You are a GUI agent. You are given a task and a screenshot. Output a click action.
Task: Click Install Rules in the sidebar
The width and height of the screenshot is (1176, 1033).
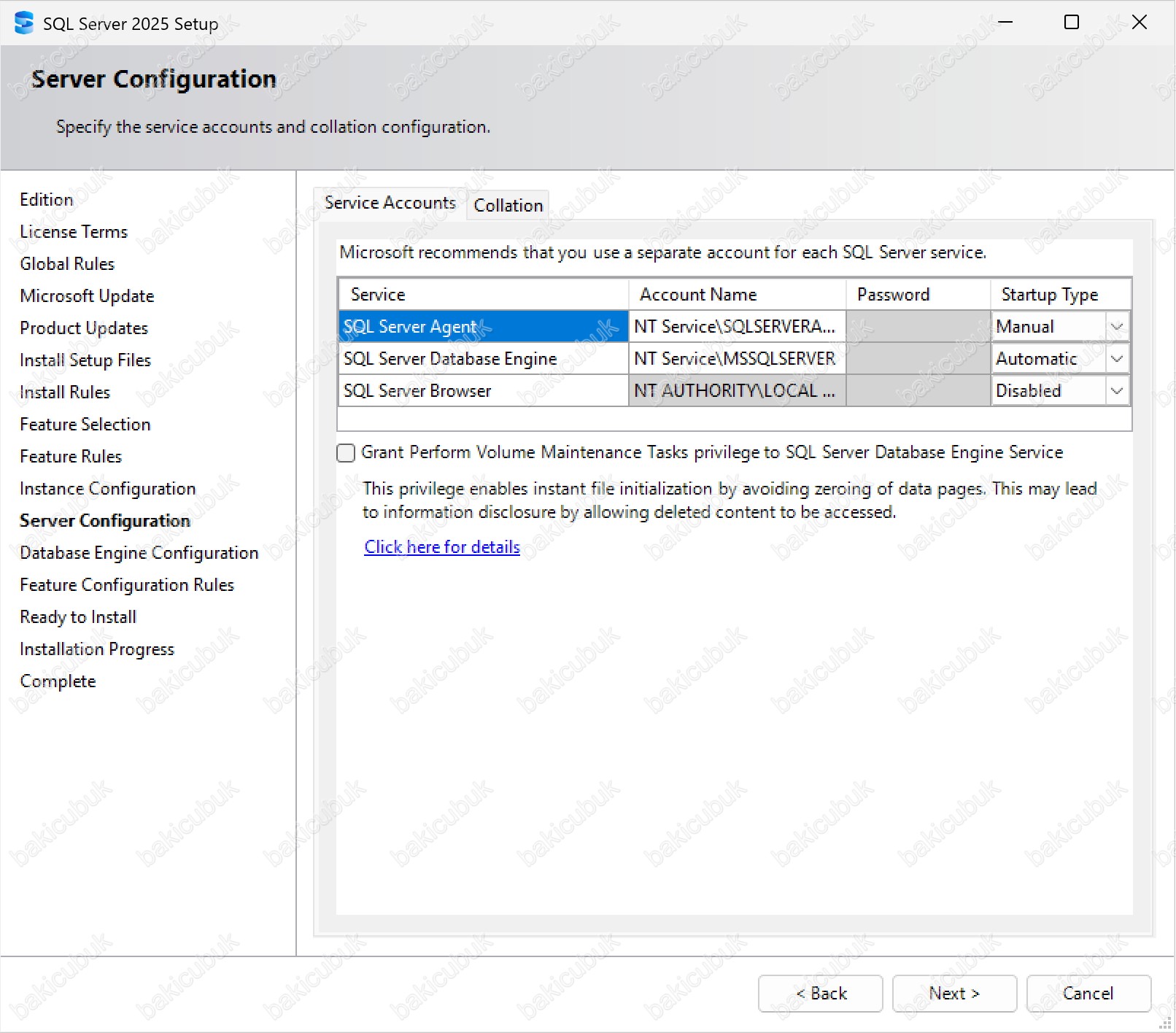coord(65,392)
